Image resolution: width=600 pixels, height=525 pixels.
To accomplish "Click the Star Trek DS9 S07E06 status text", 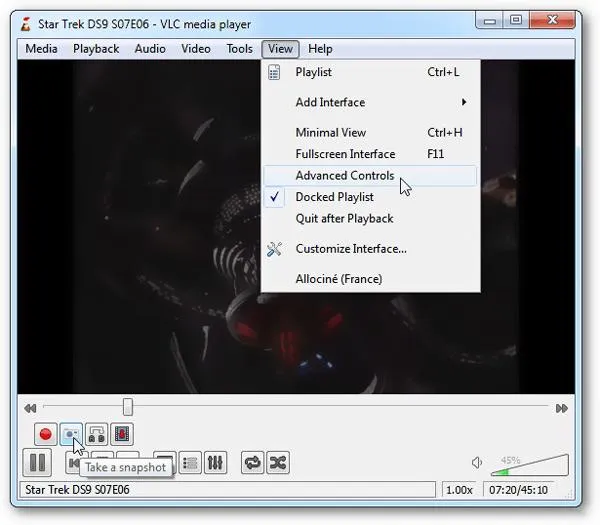I will (x=77, y=490).
